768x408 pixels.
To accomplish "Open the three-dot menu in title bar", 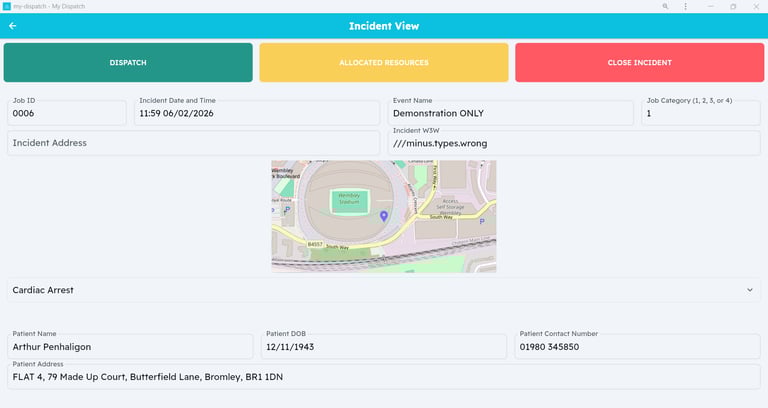I will 685,6.
